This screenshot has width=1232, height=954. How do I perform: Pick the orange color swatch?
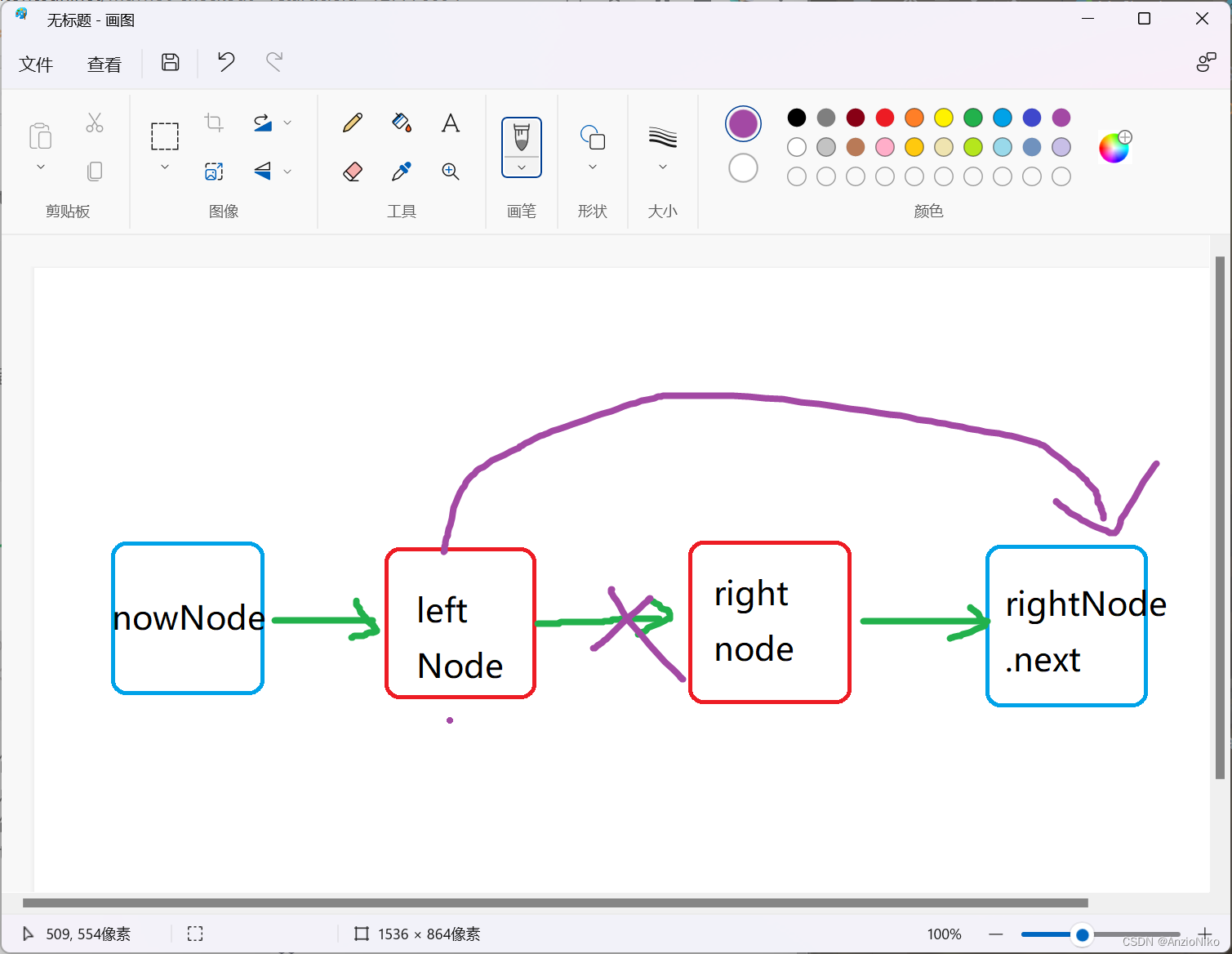click(x=914, y=118)
